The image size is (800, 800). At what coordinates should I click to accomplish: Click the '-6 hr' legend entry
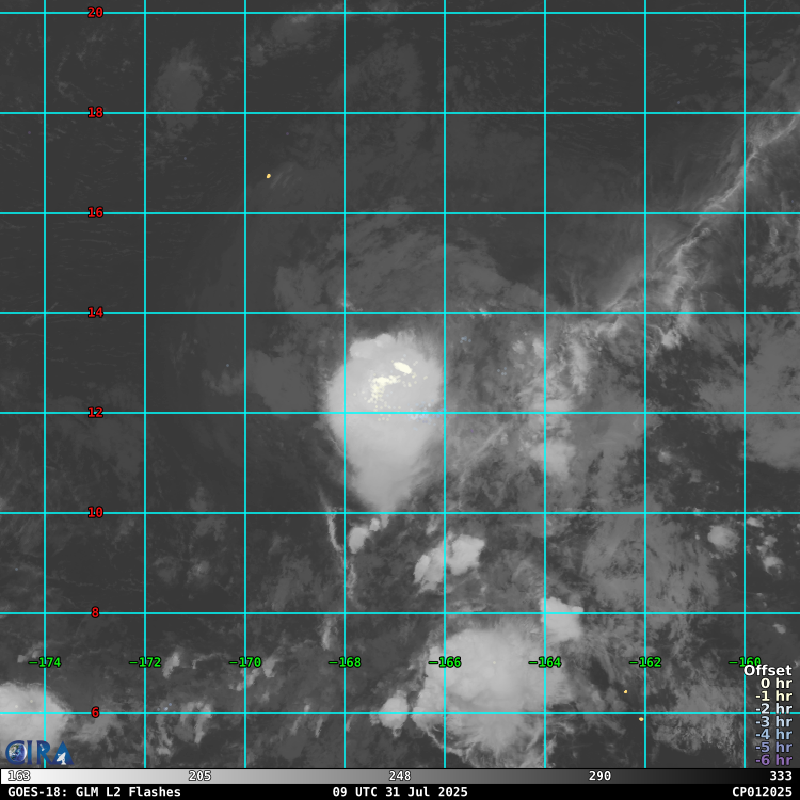(x=773, y=760)
